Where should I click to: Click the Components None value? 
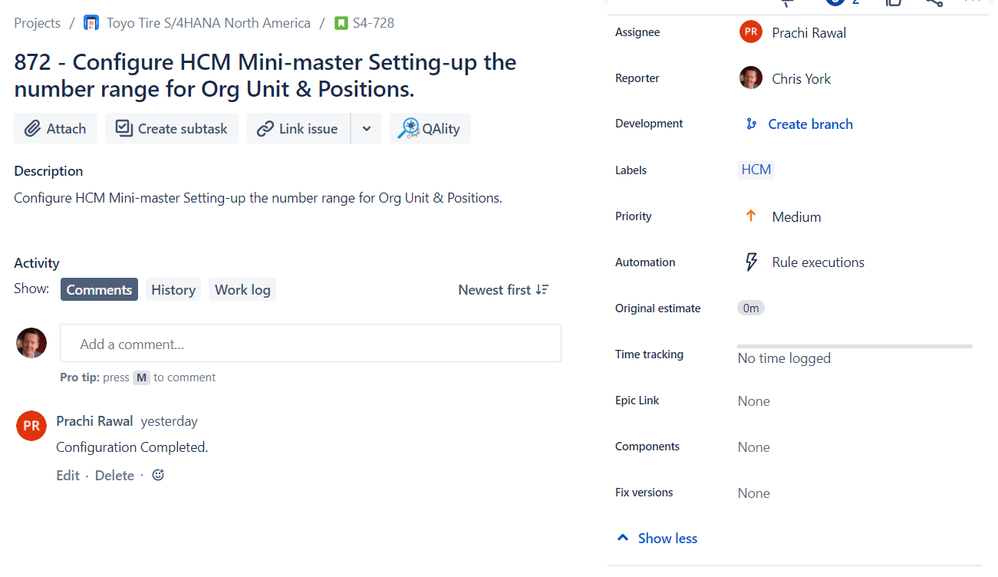coord(754,447)
